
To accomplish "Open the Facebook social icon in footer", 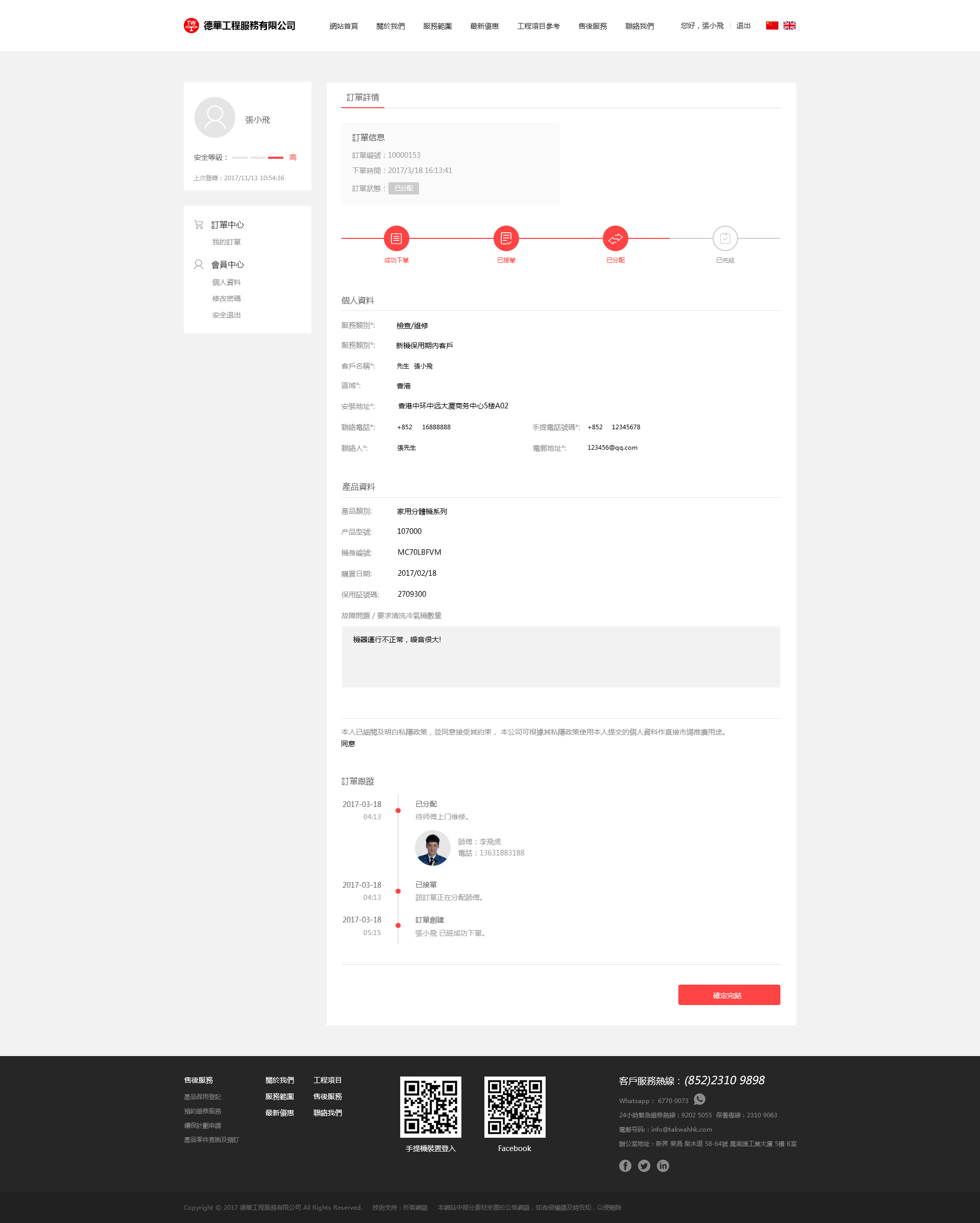I will click(x=624, y=1165).
